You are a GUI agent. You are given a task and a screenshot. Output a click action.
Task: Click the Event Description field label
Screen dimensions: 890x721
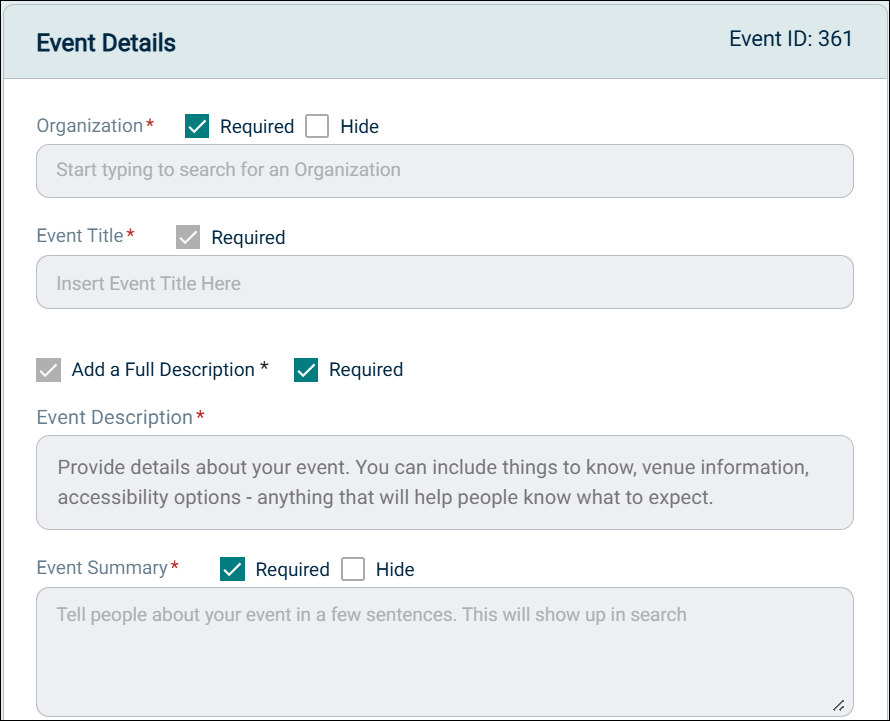[114, 417]
